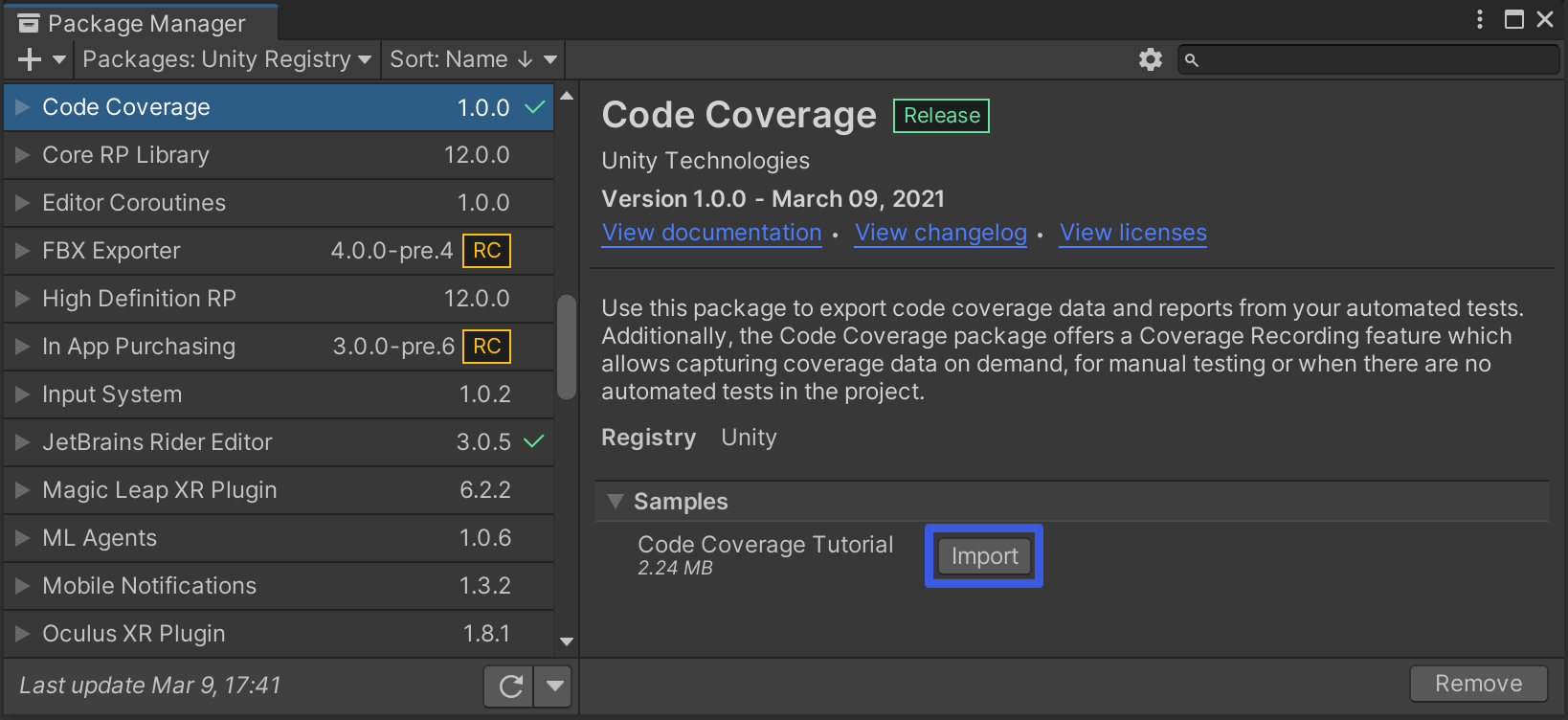Image resolution: width=1568 pixels, height=720 pixels.
Task: Click the Release tag next to Code Coverage
Action: (941, 116)
